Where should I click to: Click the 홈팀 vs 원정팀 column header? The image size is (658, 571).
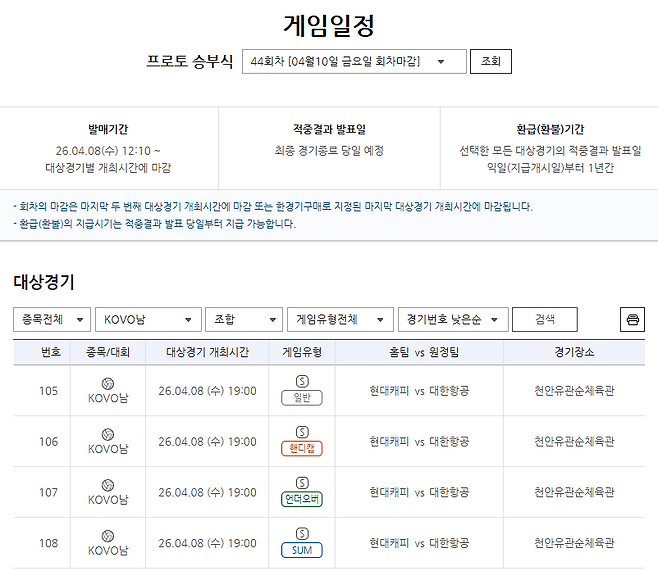coord(424,352)
